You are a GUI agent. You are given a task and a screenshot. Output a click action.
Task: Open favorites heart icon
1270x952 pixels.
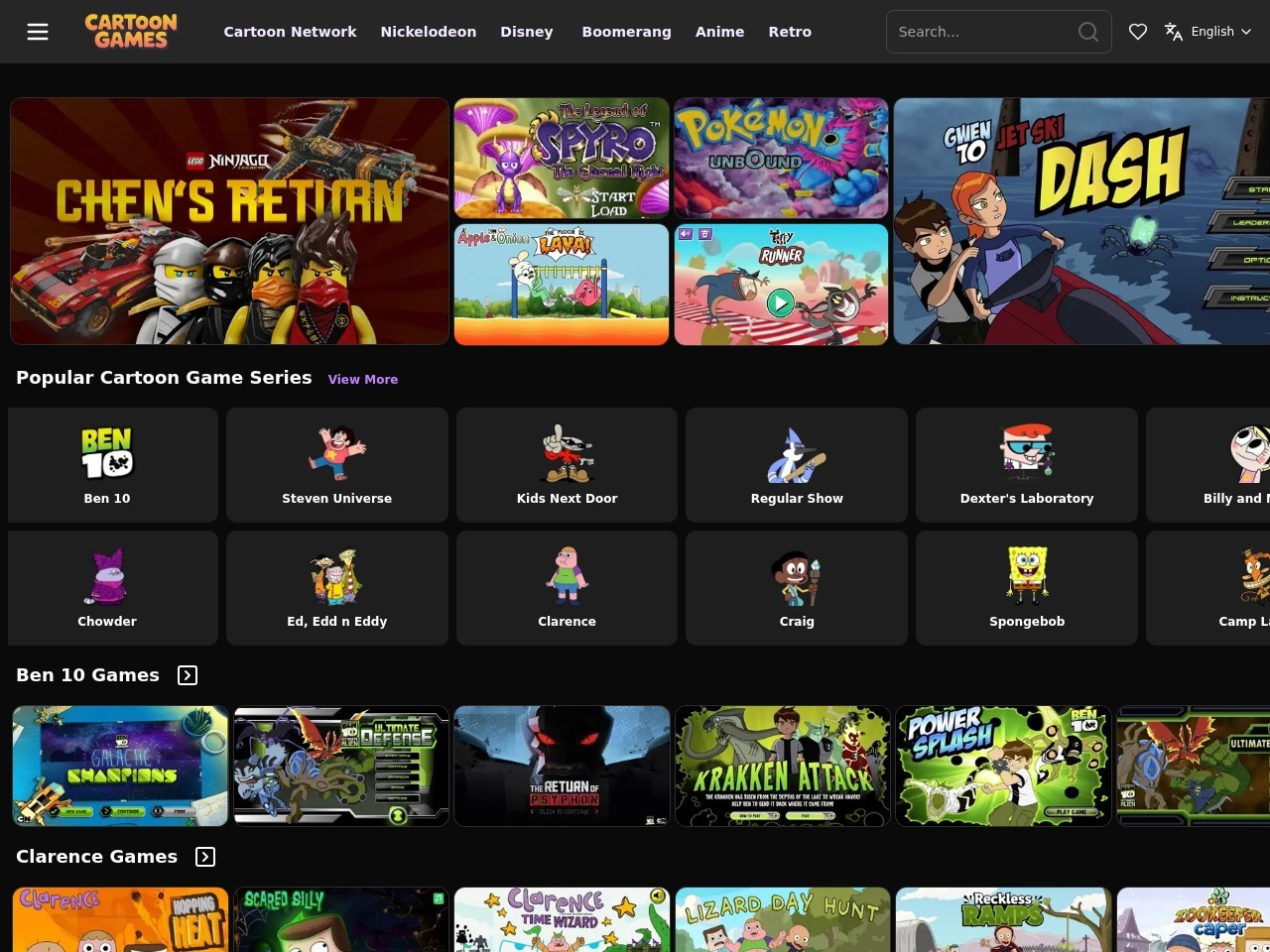coord(1138,32)
